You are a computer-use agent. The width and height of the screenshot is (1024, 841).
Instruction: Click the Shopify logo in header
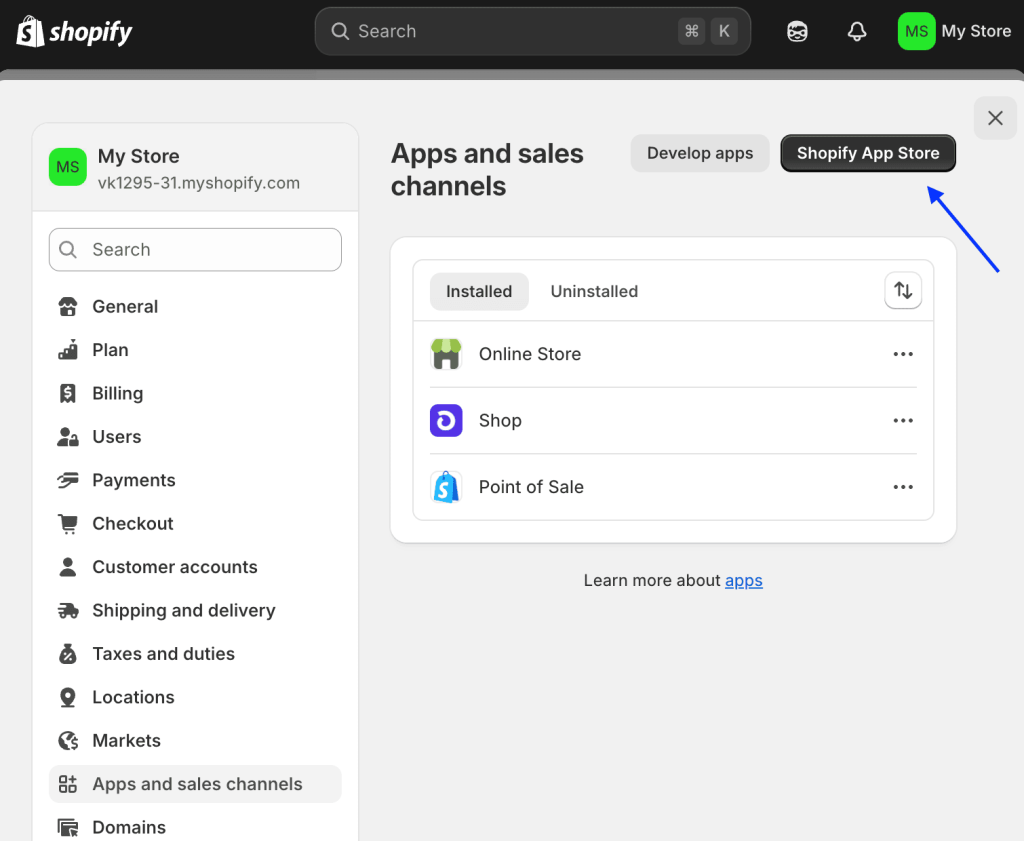coord(74,32)
